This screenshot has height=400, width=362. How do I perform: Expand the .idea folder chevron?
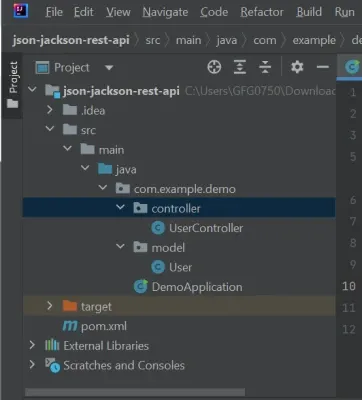[50, 110]
